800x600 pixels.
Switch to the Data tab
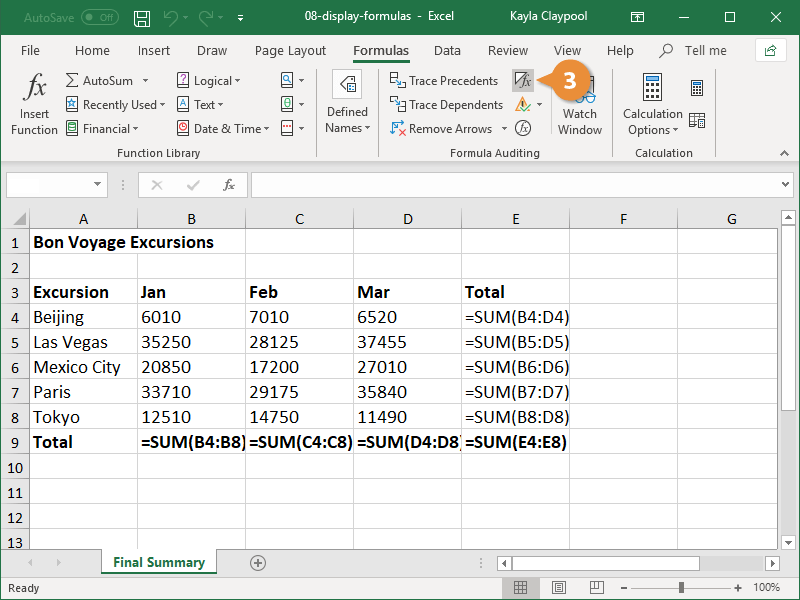coord(447,51)
